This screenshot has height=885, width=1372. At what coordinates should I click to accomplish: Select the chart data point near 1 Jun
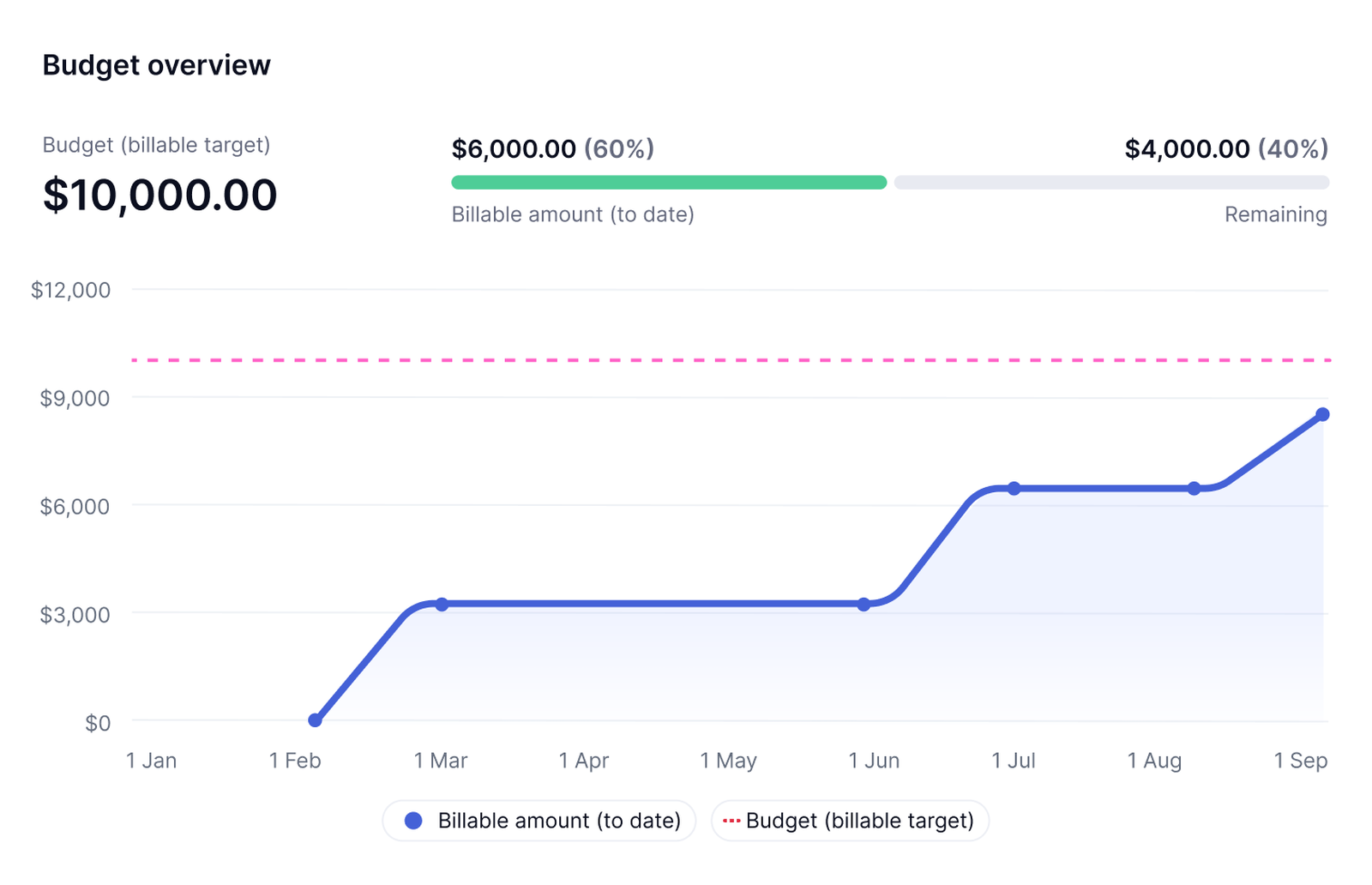[x=864, y=605]
